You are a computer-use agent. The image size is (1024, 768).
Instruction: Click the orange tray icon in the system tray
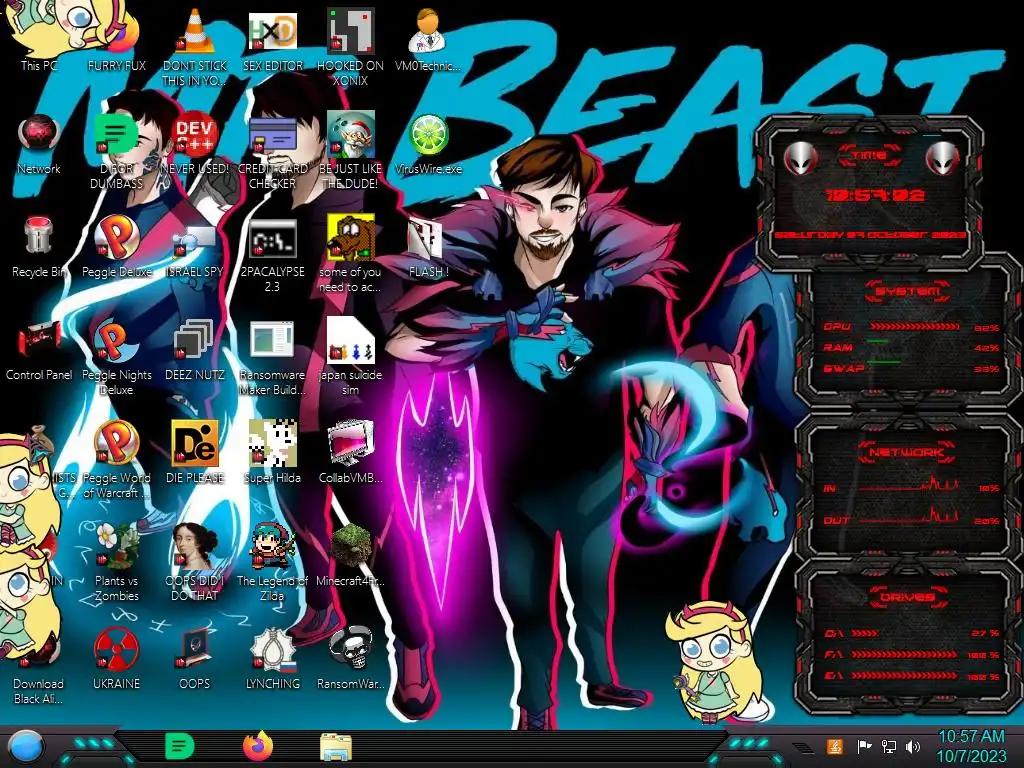(x=834, y=746)
